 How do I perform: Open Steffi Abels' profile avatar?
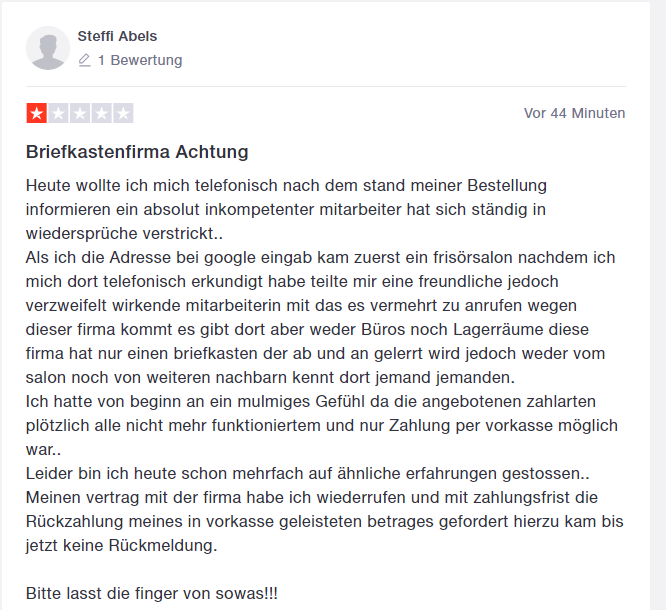[x=48, y=48]
